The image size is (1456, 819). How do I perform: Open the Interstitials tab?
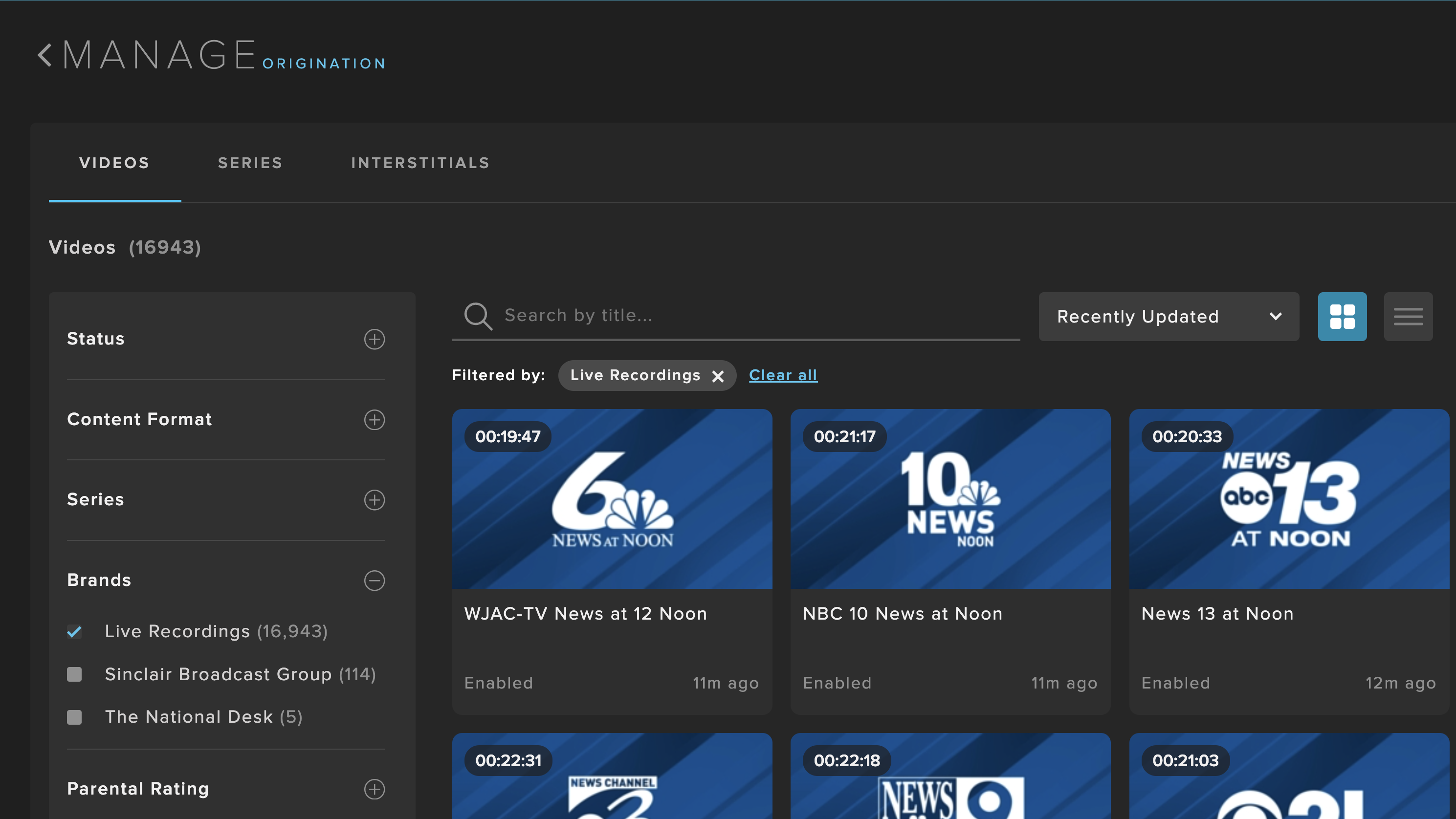(420, 163)
